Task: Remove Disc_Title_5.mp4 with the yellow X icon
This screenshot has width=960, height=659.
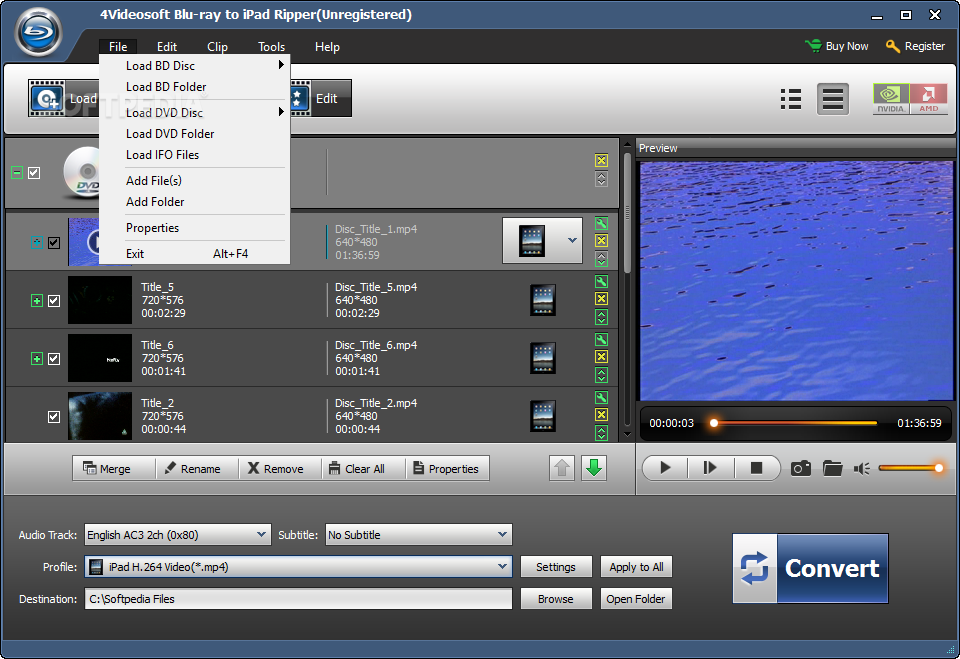Action: click(x=601, y=299)
